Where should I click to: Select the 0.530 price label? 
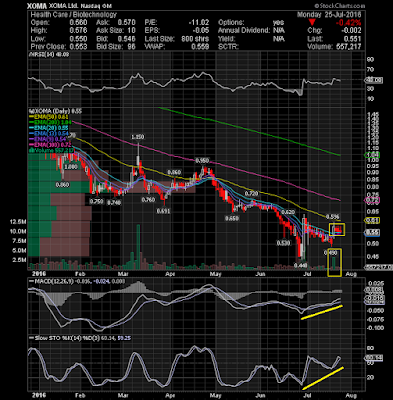(x=283, y=243)
